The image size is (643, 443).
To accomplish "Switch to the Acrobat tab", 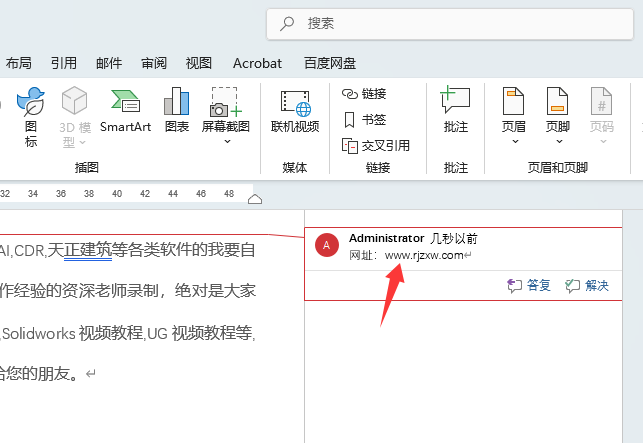I will 257,63.
